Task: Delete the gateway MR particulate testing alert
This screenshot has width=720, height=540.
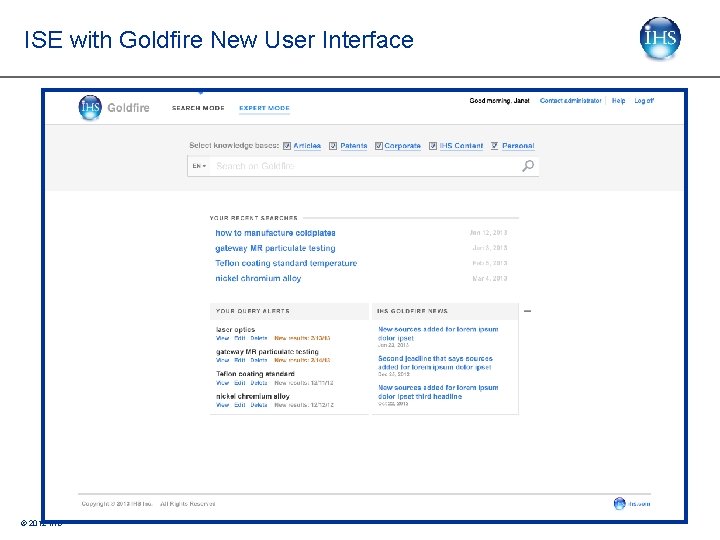Action: coord(259,360)
